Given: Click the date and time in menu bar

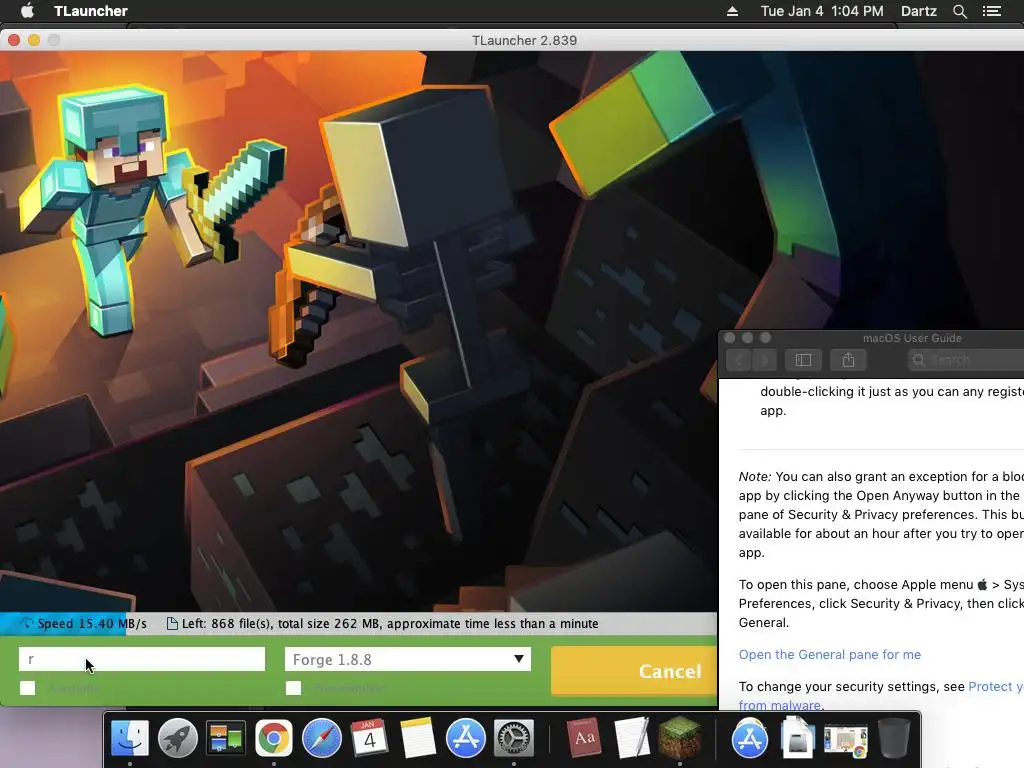Looking at the screenshot, I should click(x=822, y=11).
